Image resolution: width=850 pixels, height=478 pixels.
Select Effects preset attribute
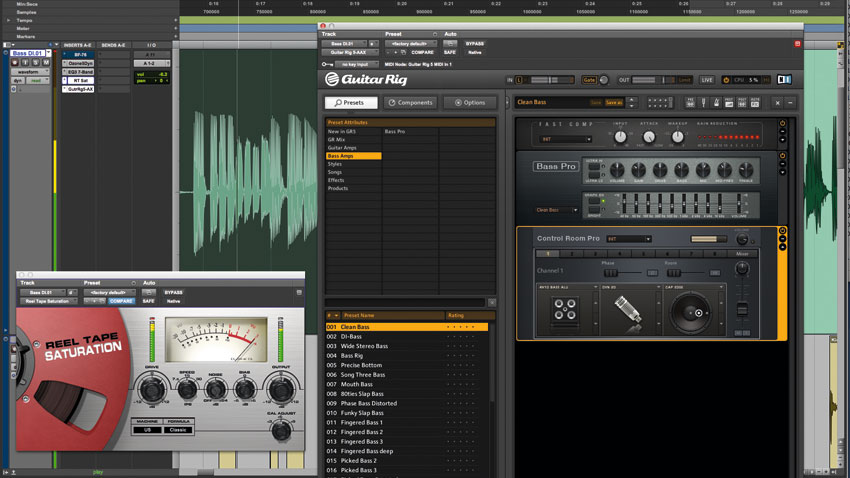(353, 180)
